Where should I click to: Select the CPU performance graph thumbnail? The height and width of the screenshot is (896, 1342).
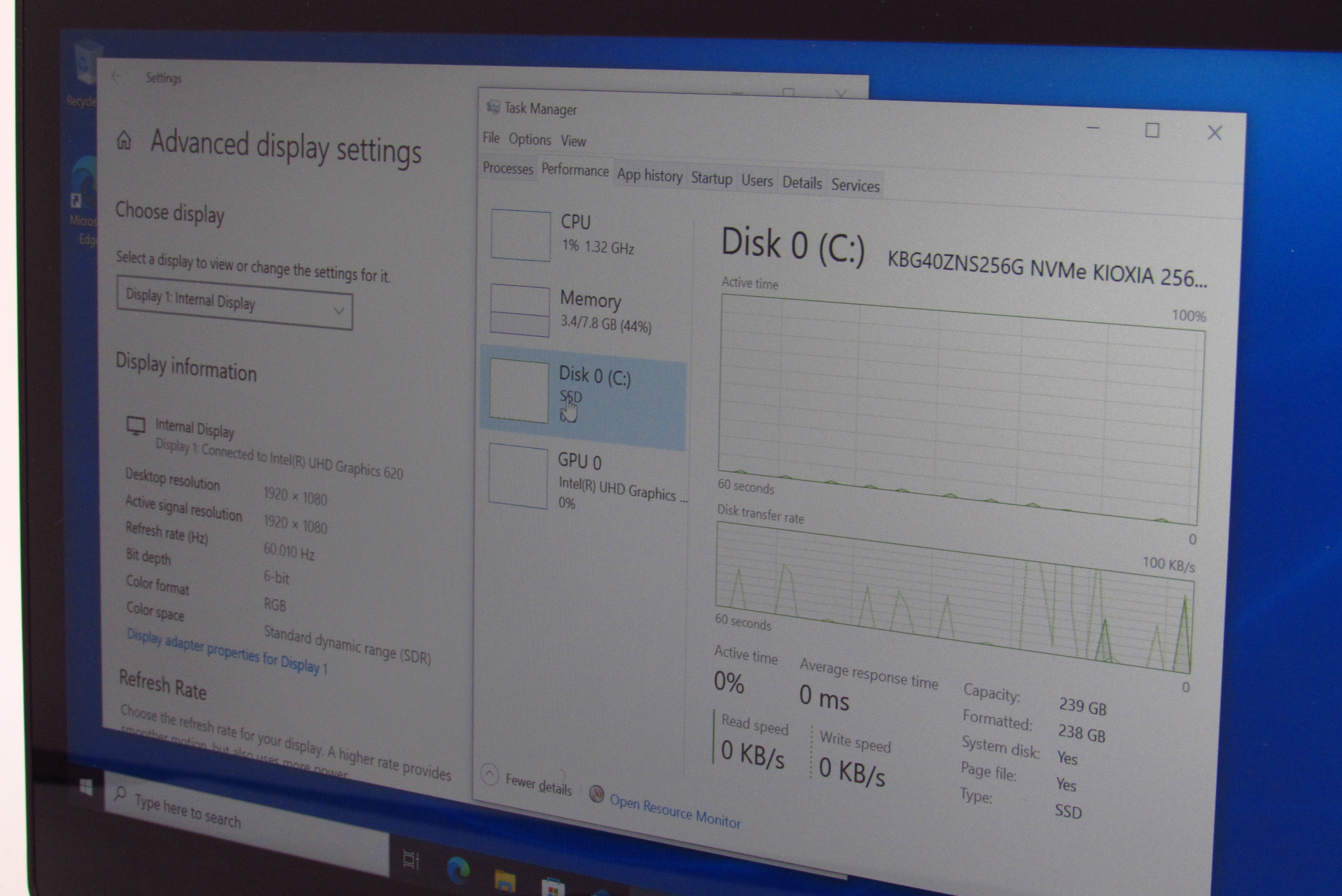521,236
